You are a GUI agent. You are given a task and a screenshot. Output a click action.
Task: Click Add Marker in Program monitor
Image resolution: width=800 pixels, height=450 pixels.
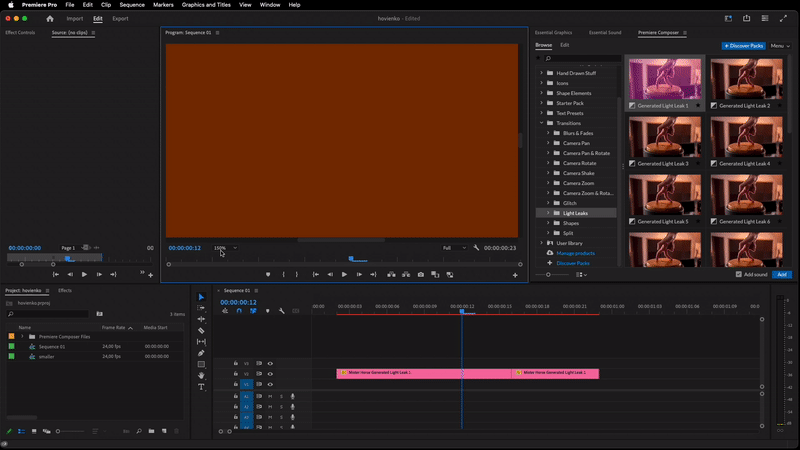click(x=268, y=274)
